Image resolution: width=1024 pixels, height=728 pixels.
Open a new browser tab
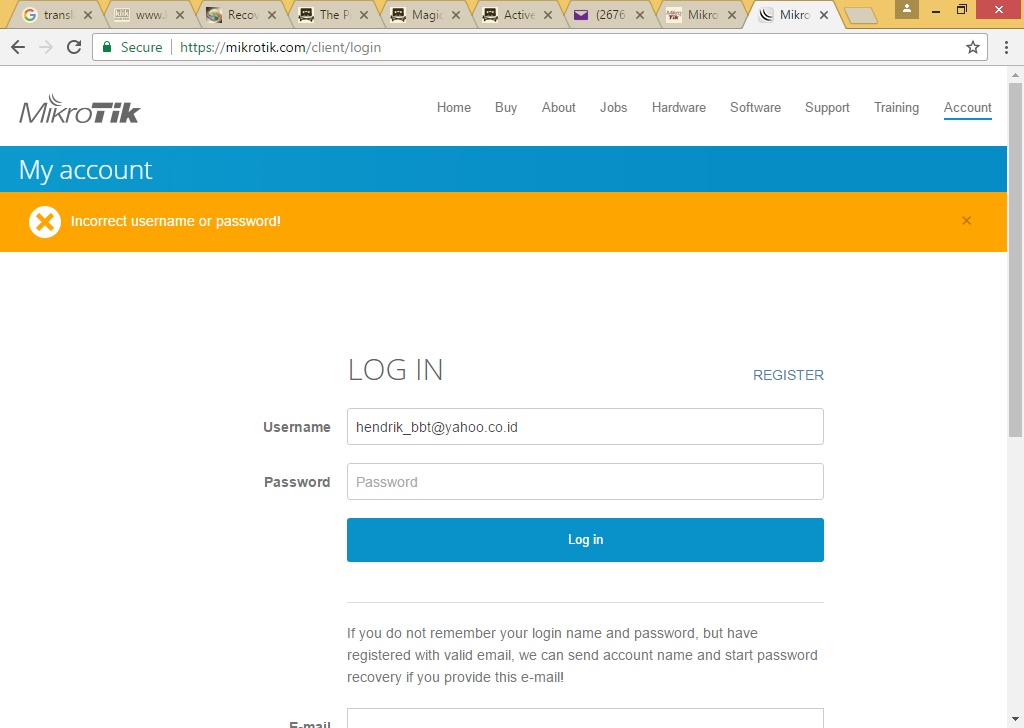[x=862, y=15]
